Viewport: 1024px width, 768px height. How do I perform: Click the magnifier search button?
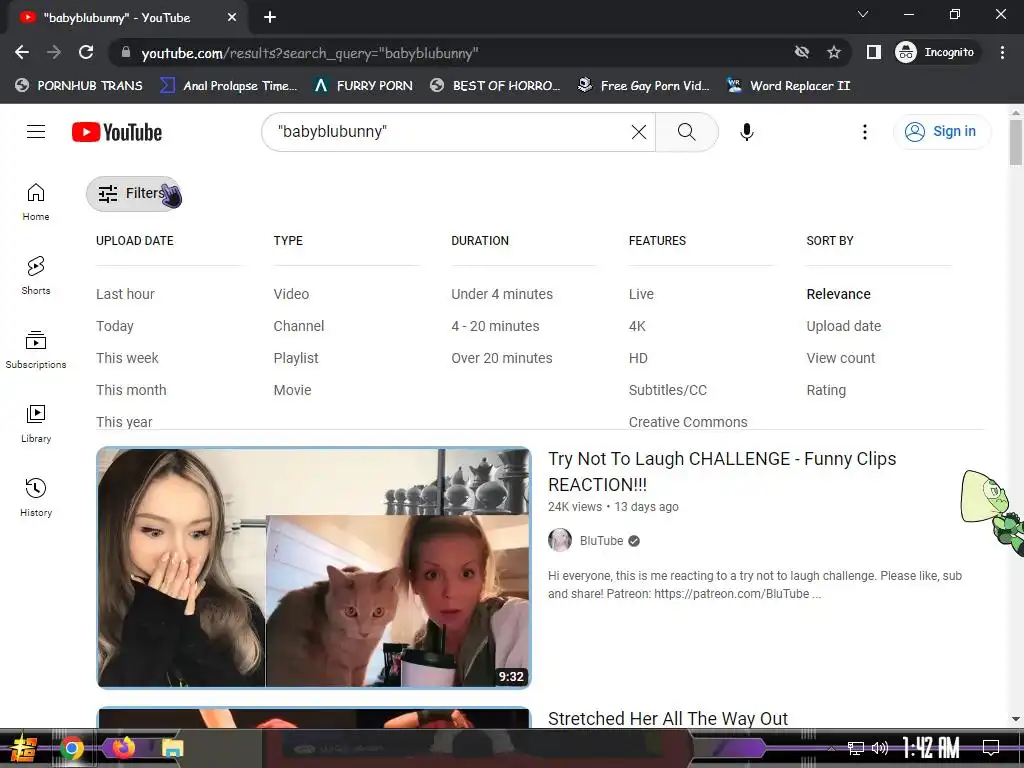[686, 132]
